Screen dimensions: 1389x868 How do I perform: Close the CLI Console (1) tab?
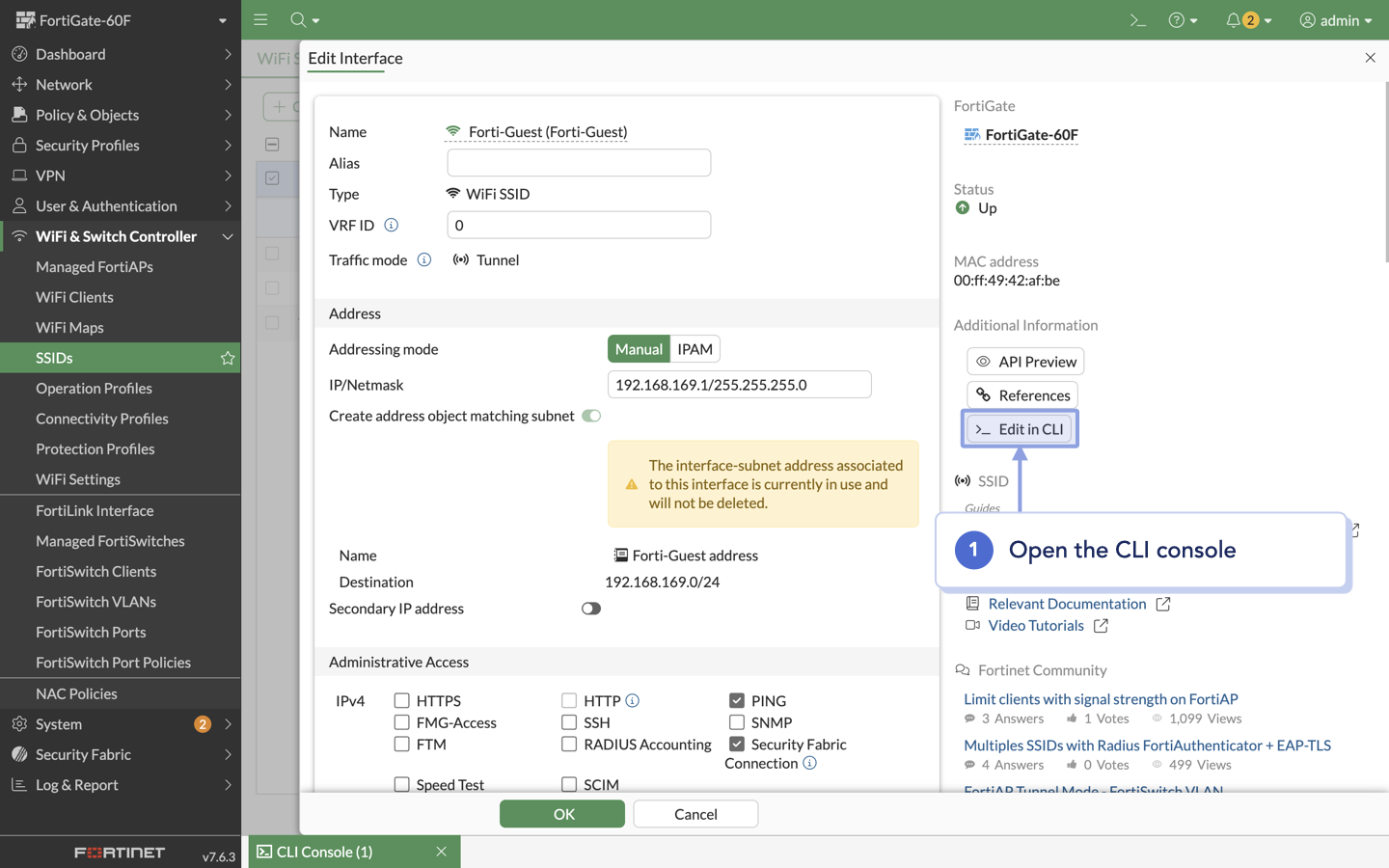(x=441, y=852)
